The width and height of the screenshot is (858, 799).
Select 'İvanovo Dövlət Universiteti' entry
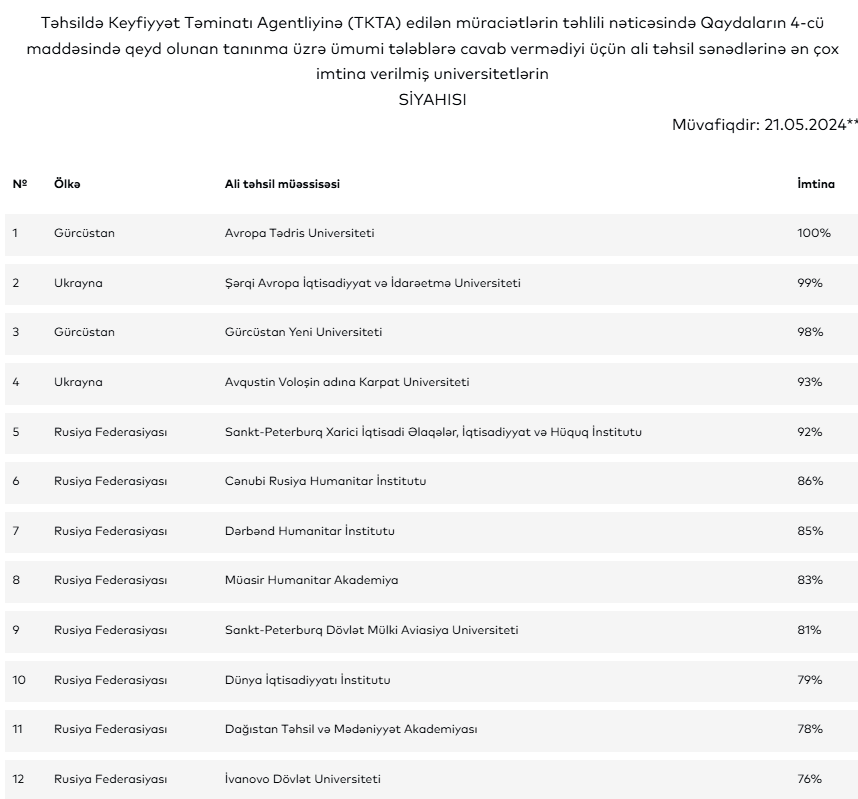302,779
